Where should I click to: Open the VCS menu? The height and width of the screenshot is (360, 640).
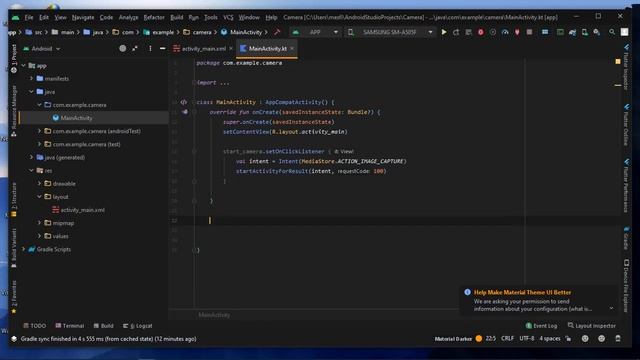[228, 17]
